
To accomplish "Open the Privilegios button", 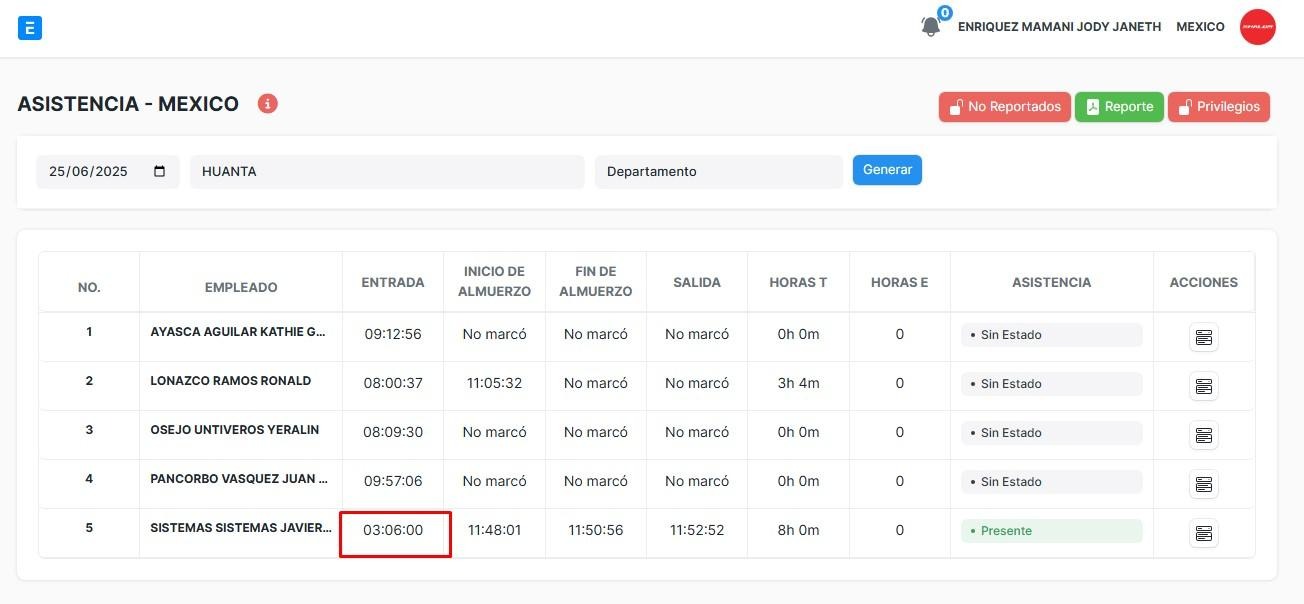I will [x=1218, y=107].
